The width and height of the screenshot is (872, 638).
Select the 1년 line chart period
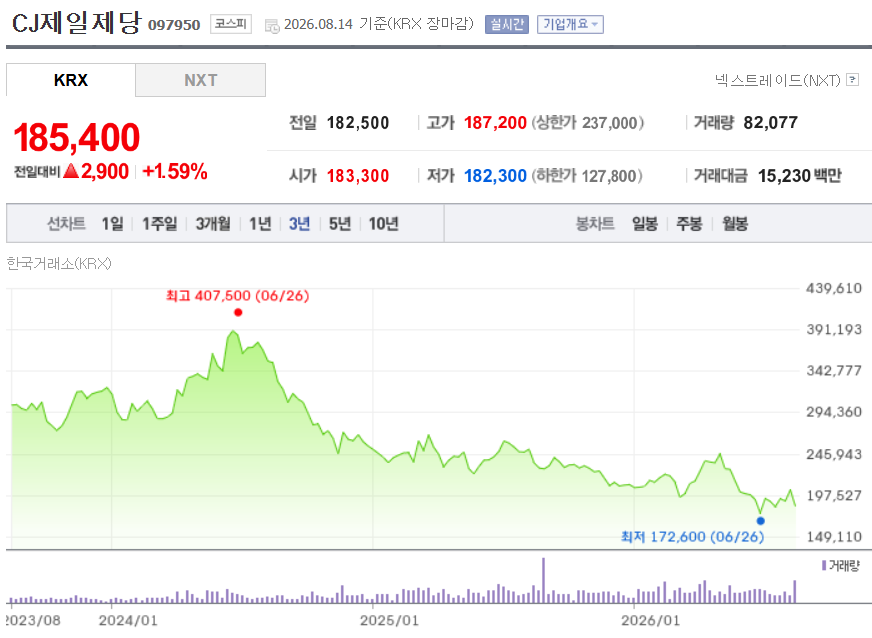click(x=260, y=224)
